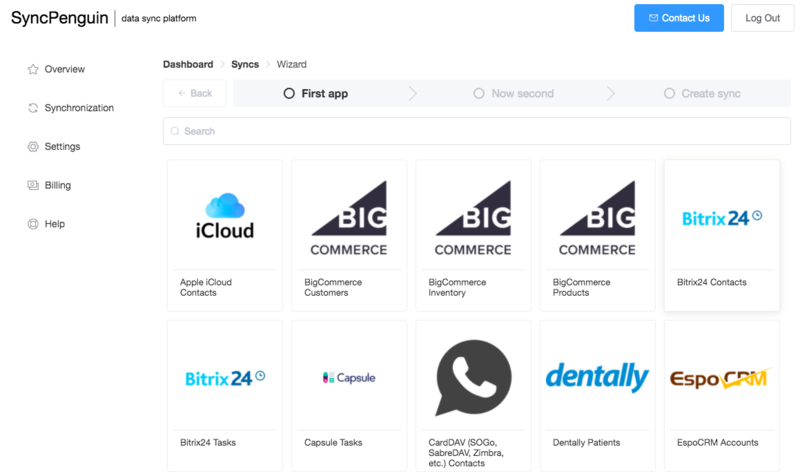Click the Wizard breadcrumb text
Image resolution: width=800 pixels, height=476 pixels.
pos(292,64)
